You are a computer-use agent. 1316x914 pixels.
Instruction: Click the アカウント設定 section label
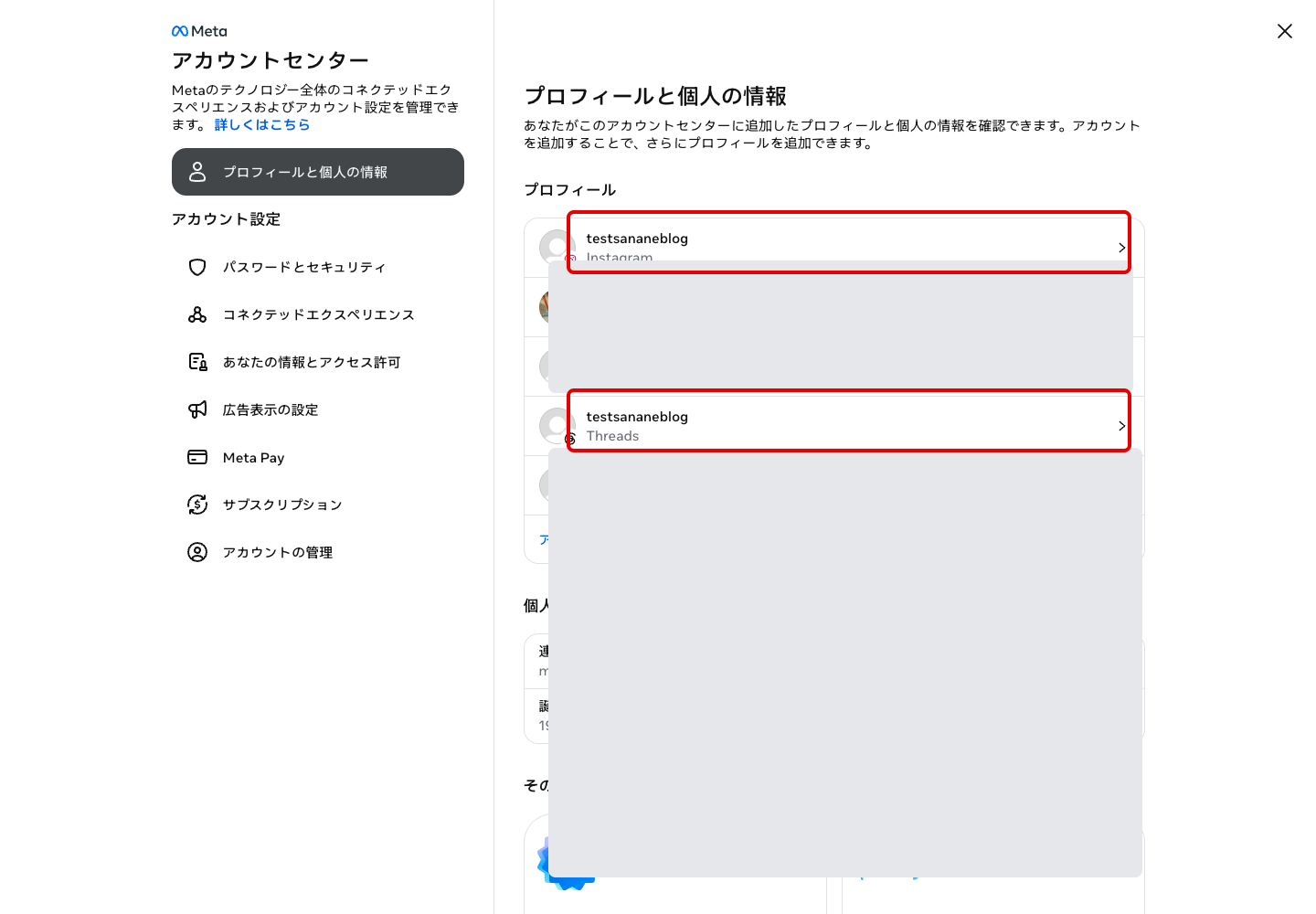pos(226,219)
